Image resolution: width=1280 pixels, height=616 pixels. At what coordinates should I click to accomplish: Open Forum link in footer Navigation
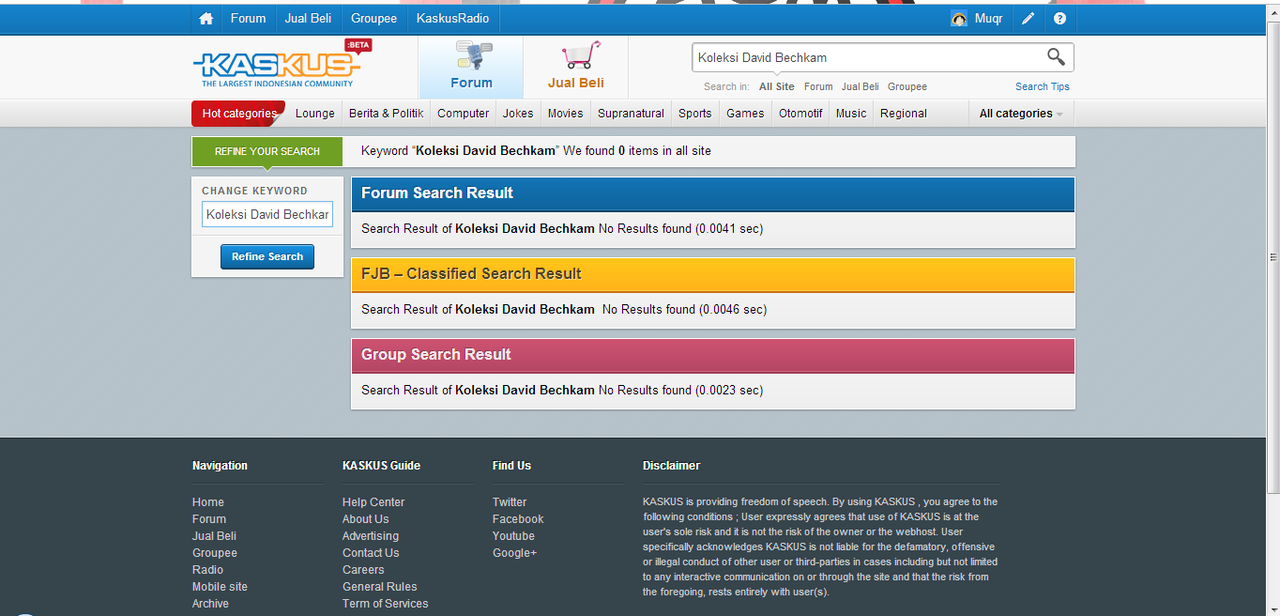[x=209, y=519]
